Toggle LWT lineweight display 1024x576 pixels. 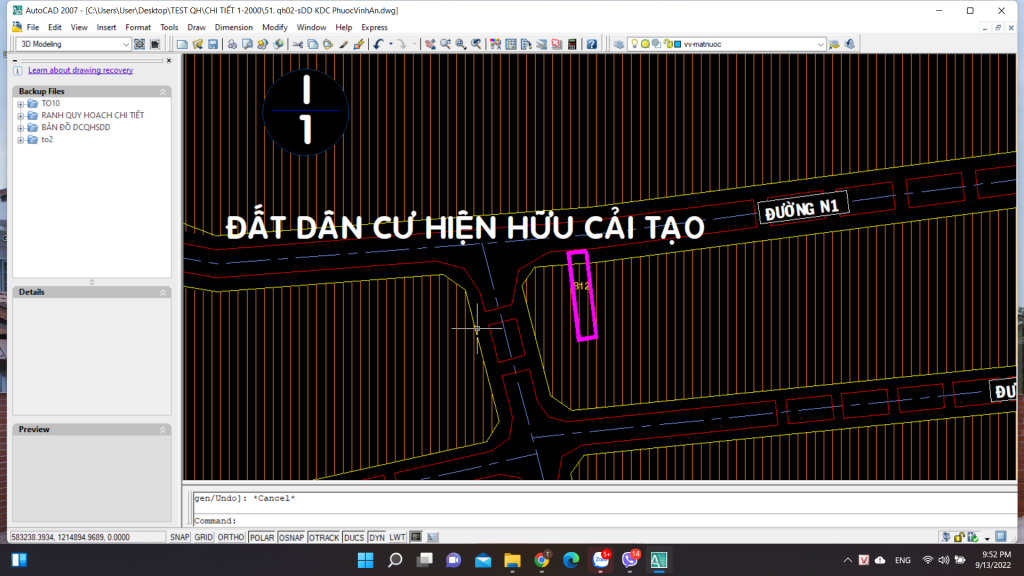pos(398,537)
